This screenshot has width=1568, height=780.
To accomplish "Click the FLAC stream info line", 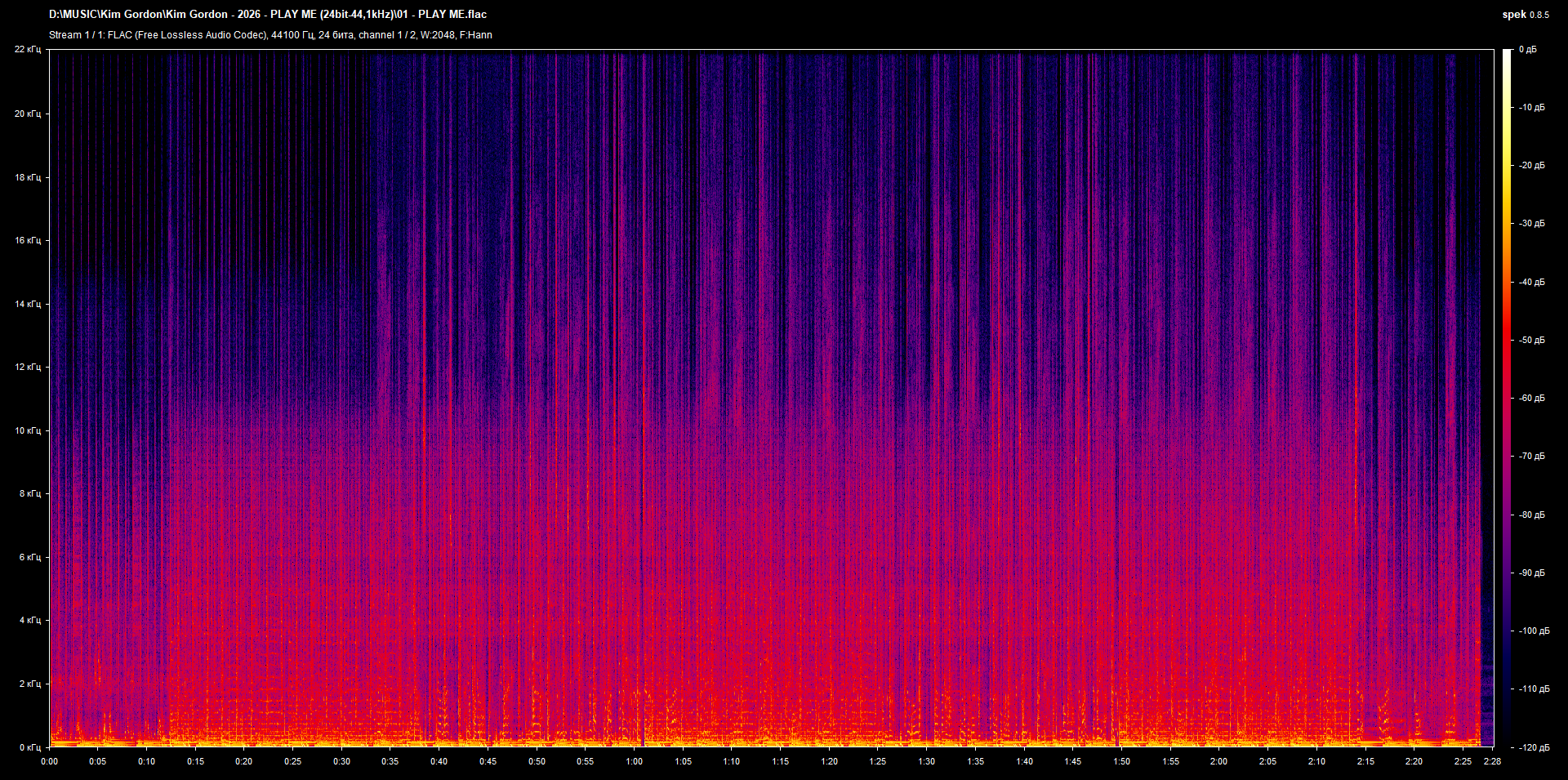I will point(269,35).
